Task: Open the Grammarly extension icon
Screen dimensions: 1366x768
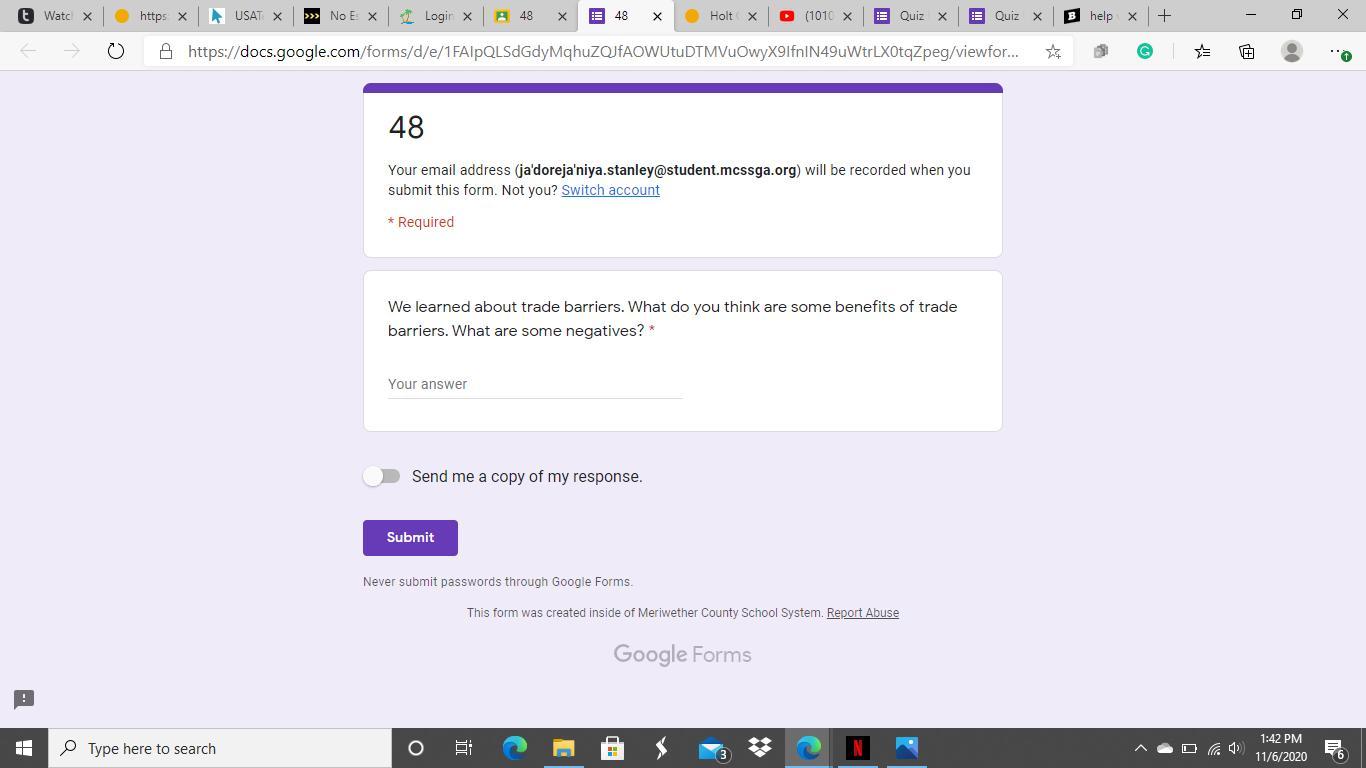Action: [x=1145, y=51]
